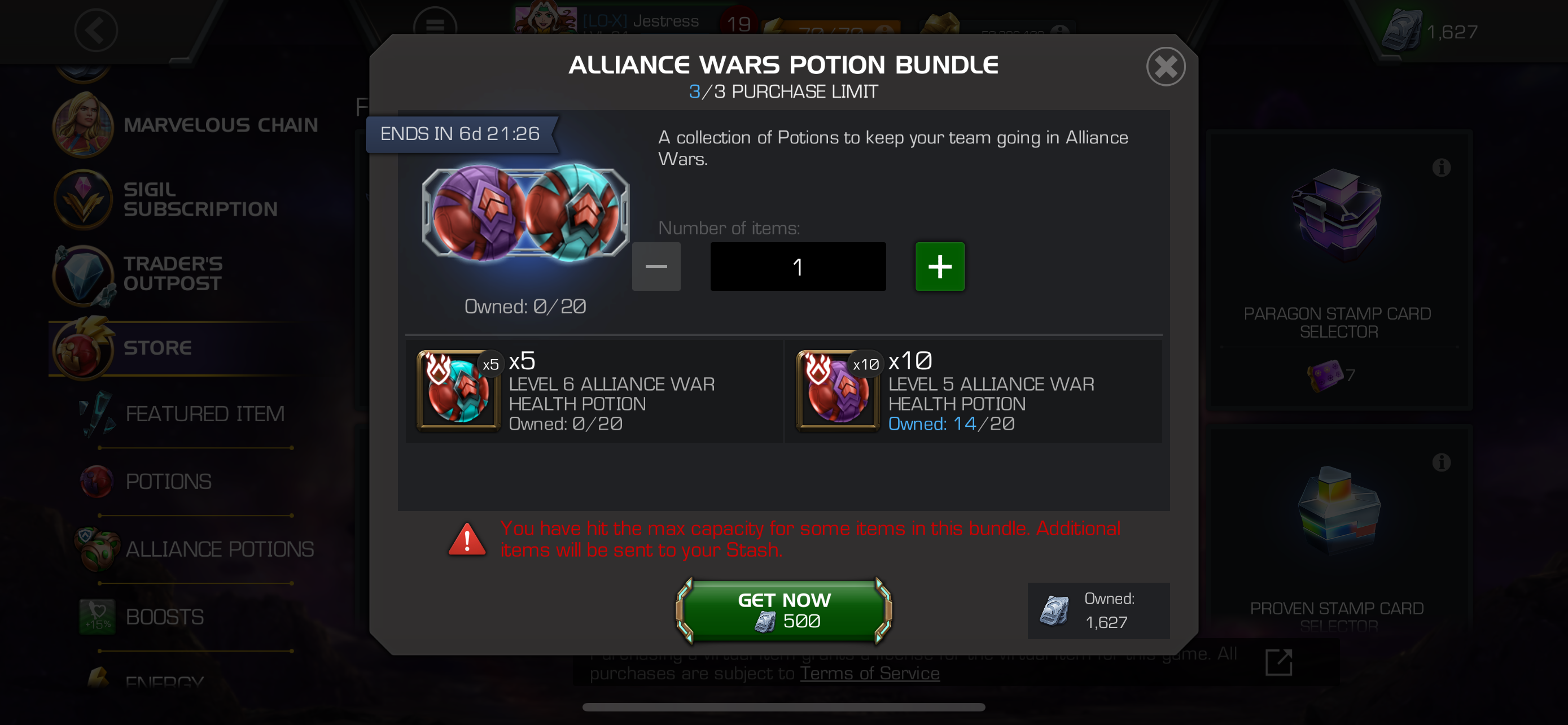This screenshot has height=725, width=1568.
Task: Select the Level 5 Alliance War Health Potion icon
Action: (x=838, y=390)
